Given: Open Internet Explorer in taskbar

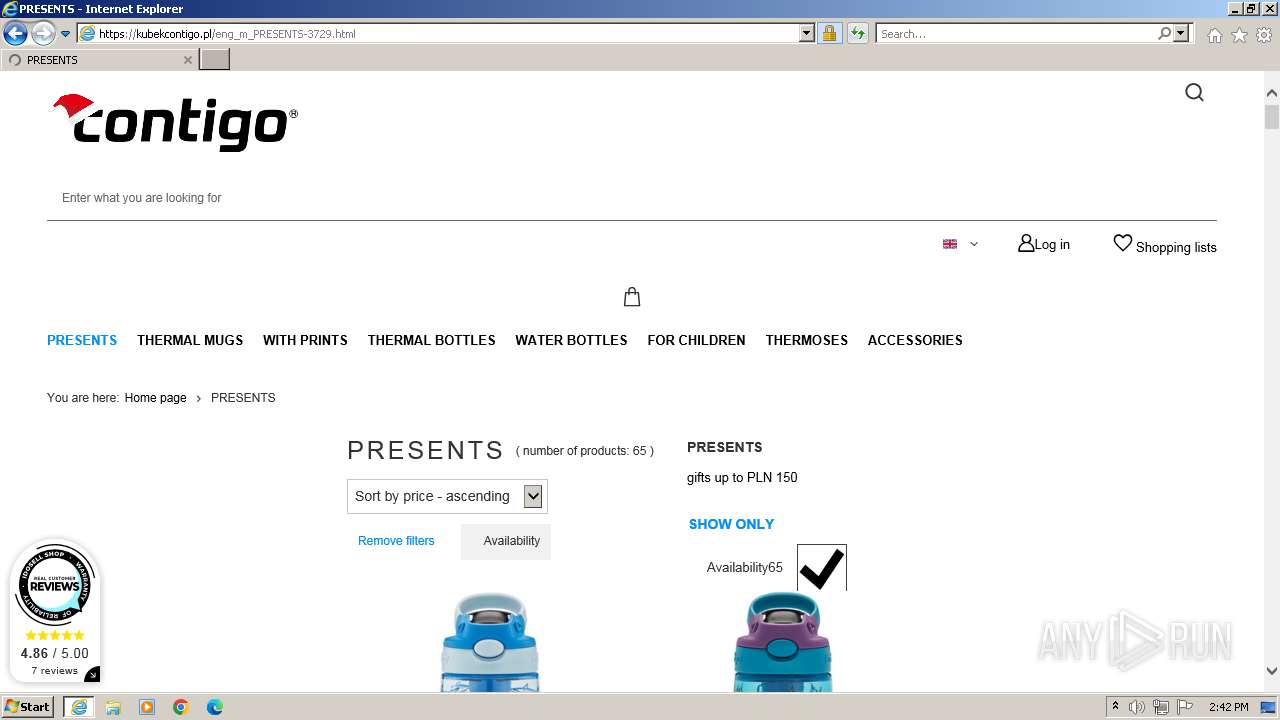Looking at the screenshot, I should point(79,707).
